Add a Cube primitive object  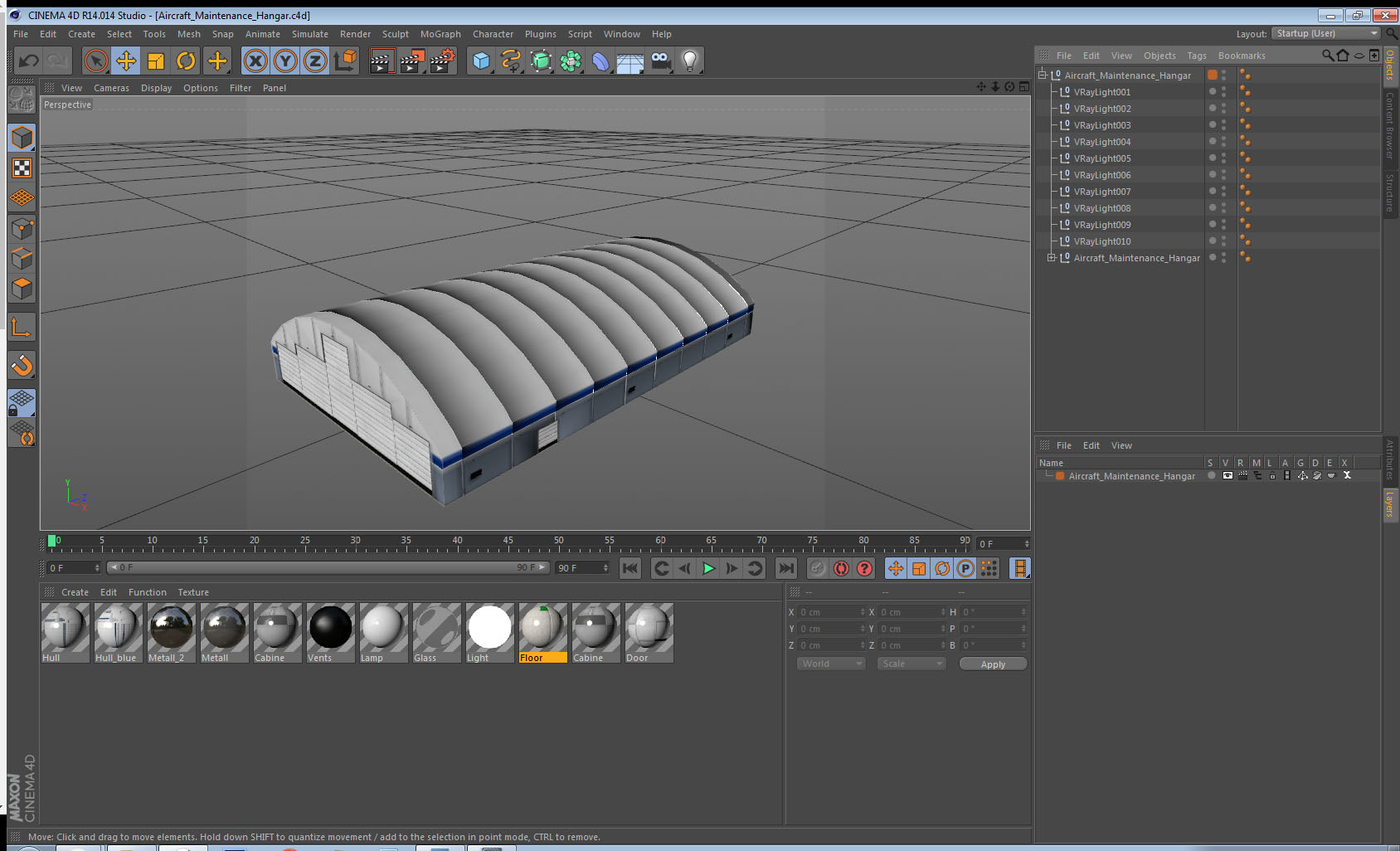(481, 61)
